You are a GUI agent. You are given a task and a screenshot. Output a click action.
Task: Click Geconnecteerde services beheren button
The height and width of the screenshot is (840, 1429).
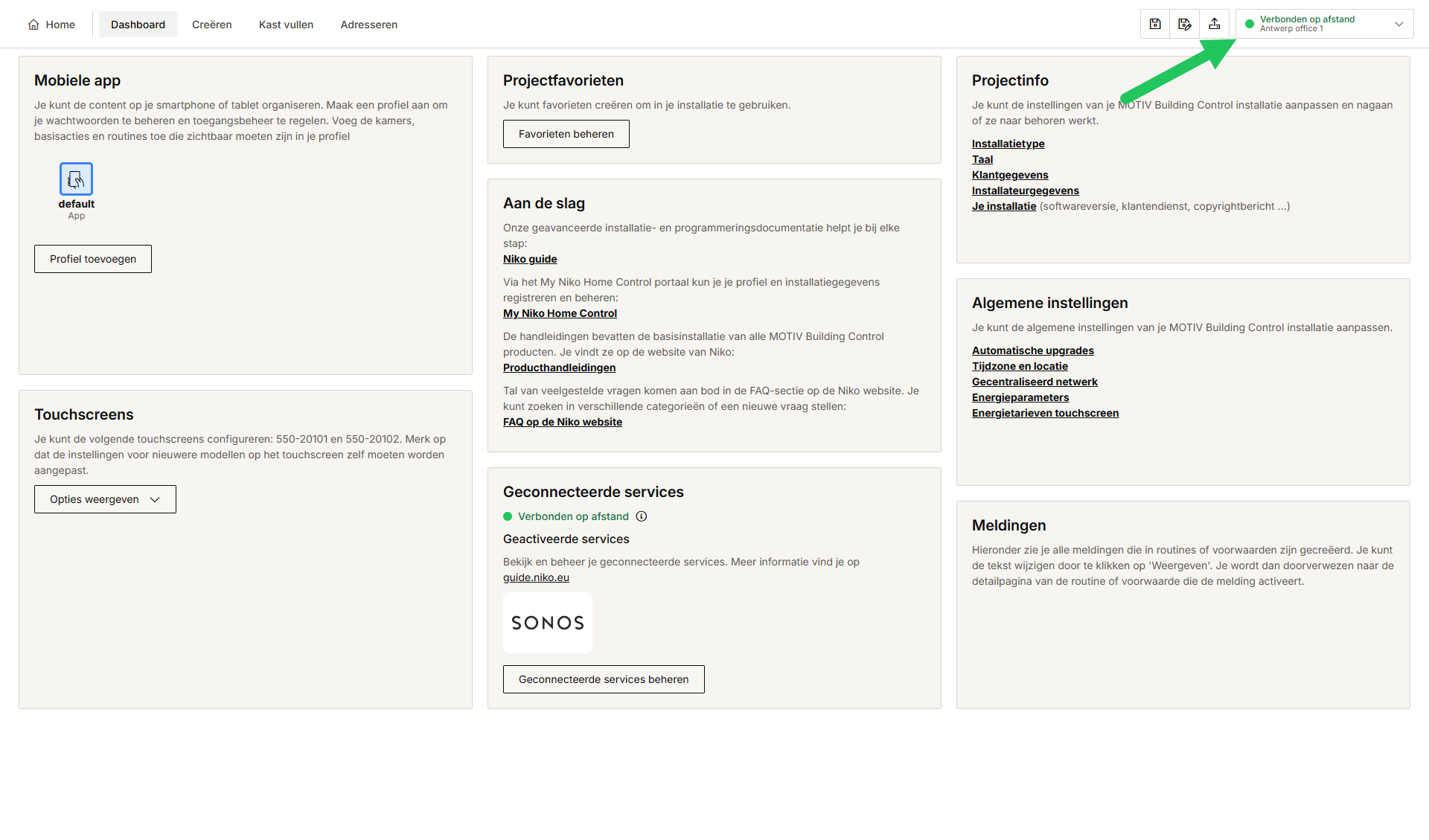(x=604, y=679)
